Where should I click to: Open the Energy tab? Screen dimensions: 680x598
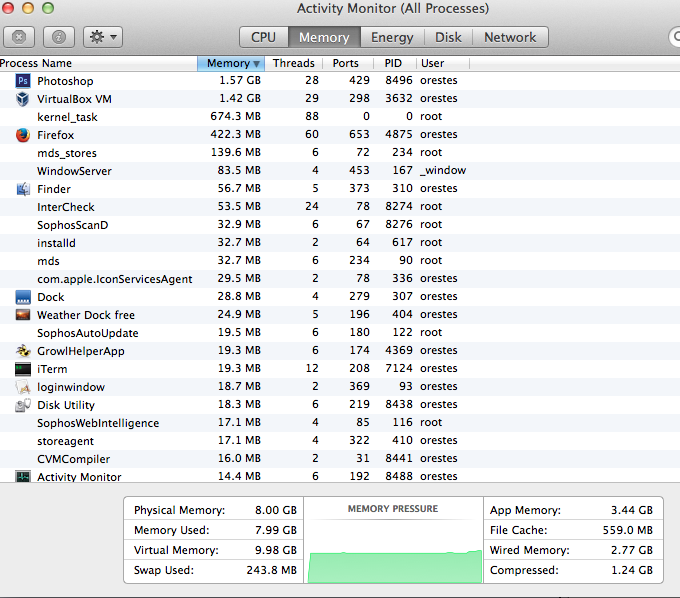coord(392,37)
